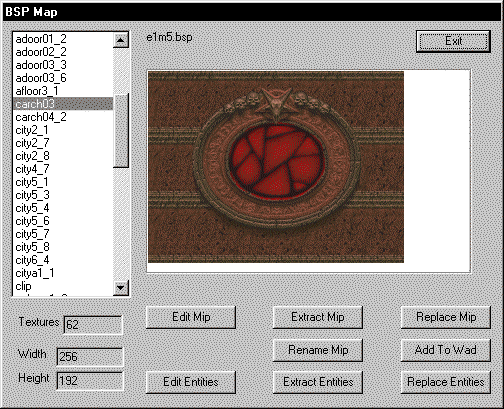
Task: Open Edit Mip for selected texture
Action: pos(191,317)
